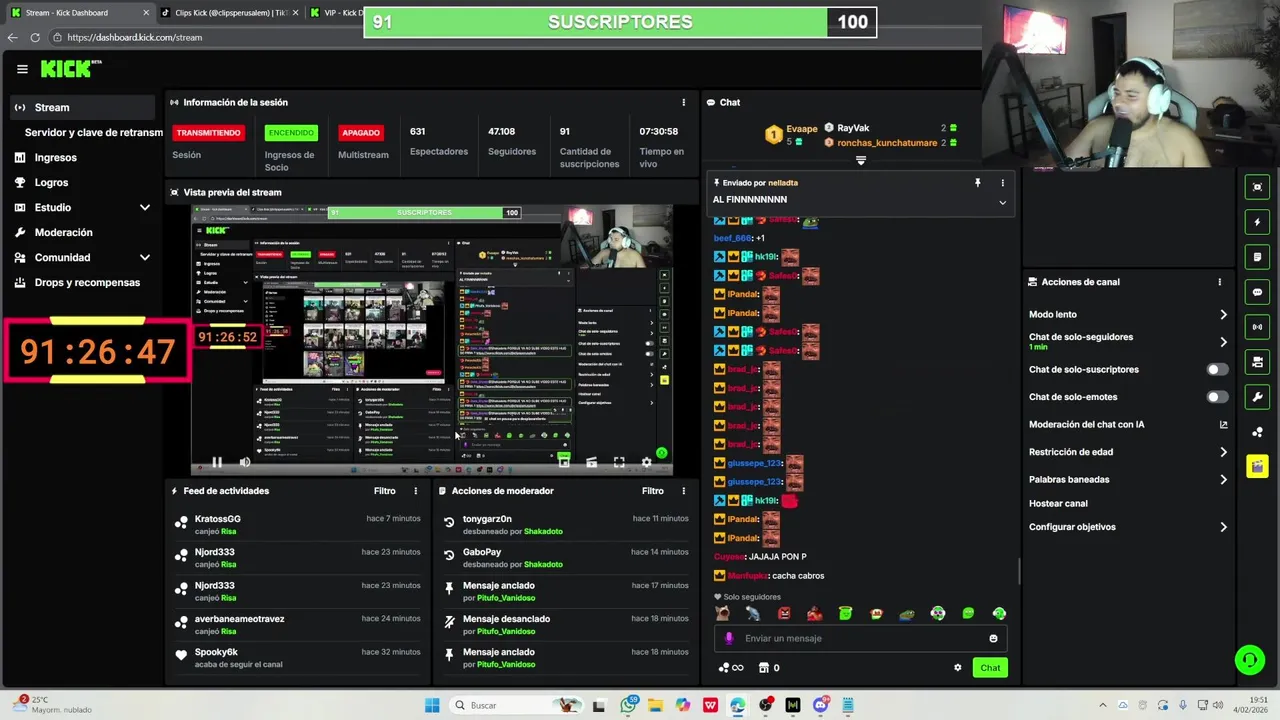The image size is (1280, 720).
Task: Open Feed de actividades options menu
Action: 416,491
